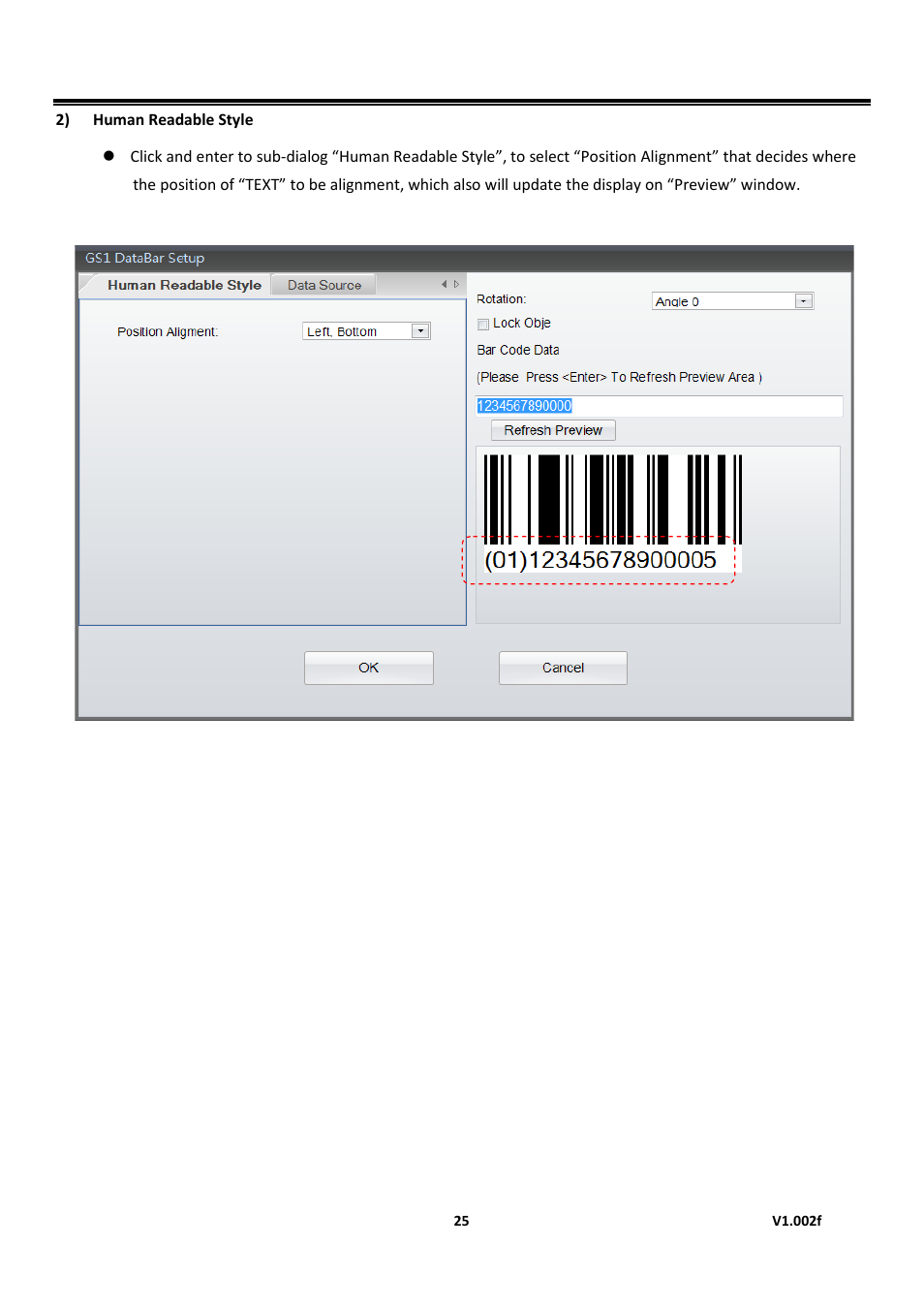Click the Rotation label
This screenshot has height=1308, width=924.
pos(502,299)
